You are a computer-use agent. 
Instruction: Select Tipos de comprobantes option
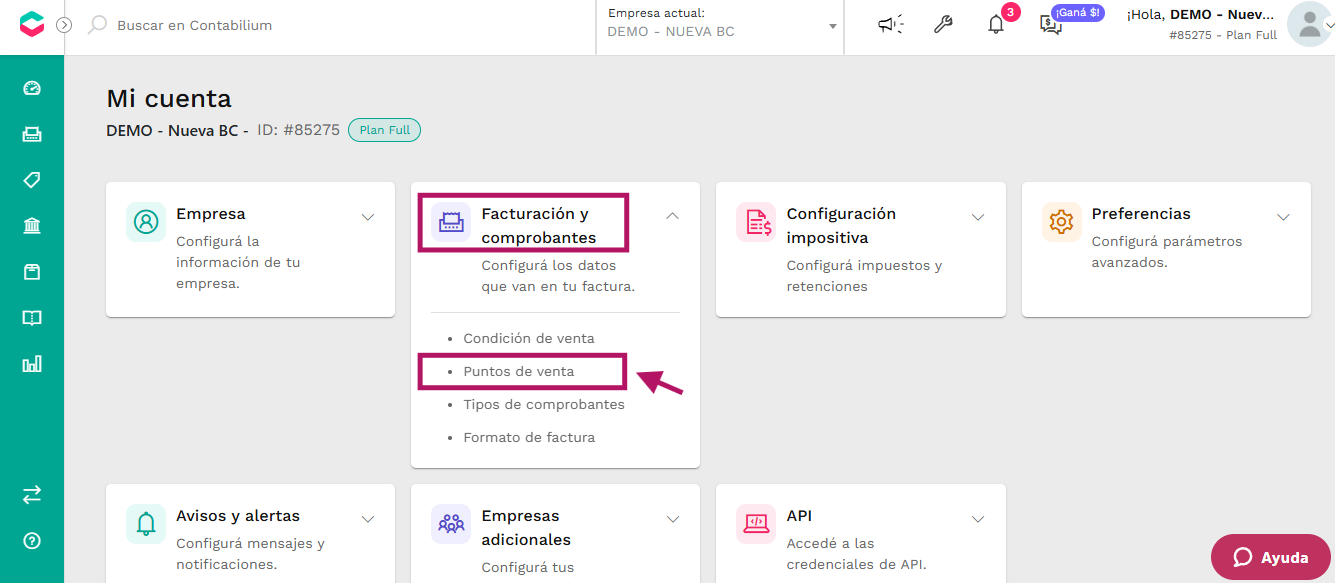click(544, 404)
